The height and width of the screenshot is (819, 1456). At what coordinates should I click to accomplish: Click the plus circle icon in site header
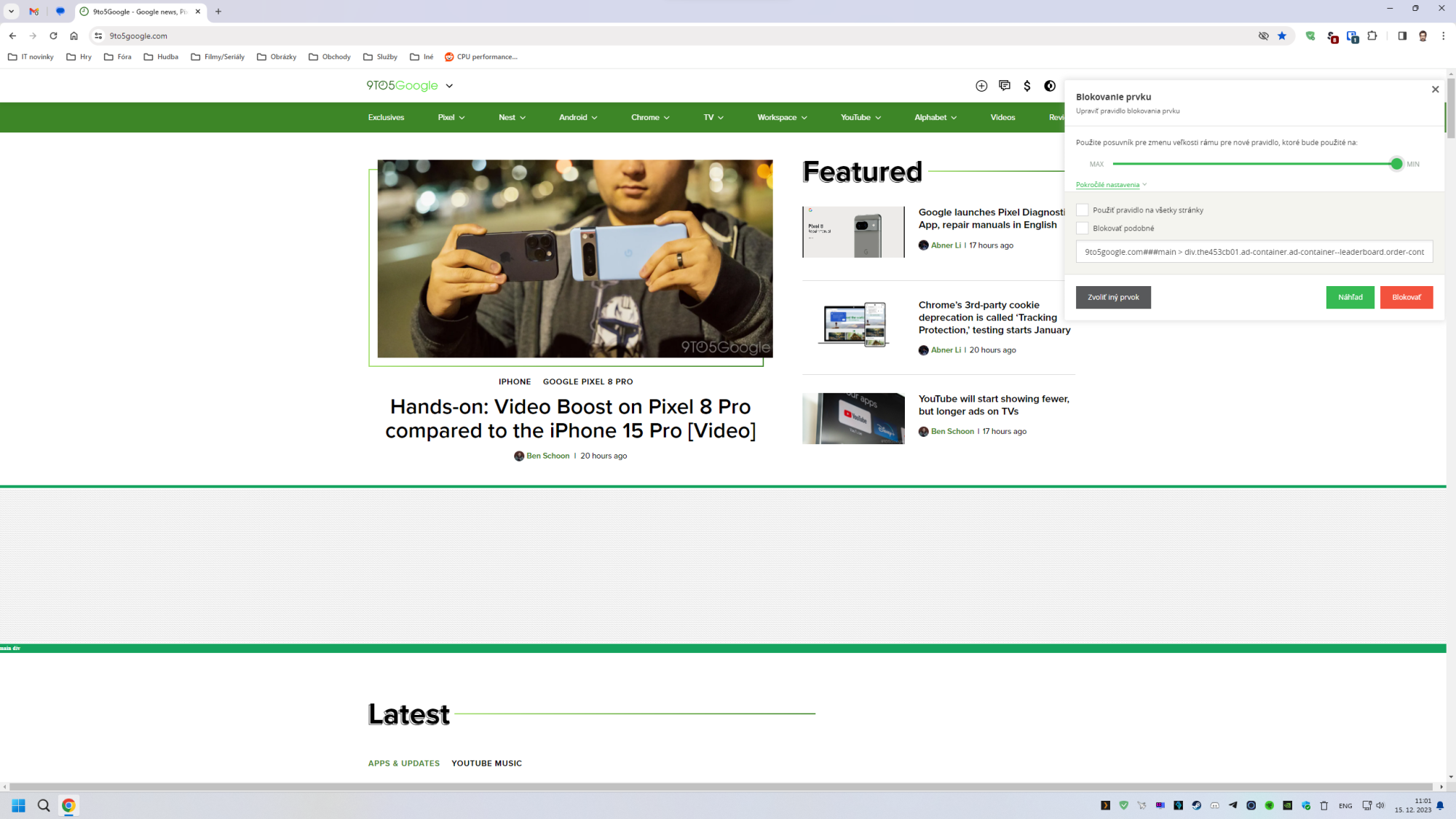tap(980, 85)
